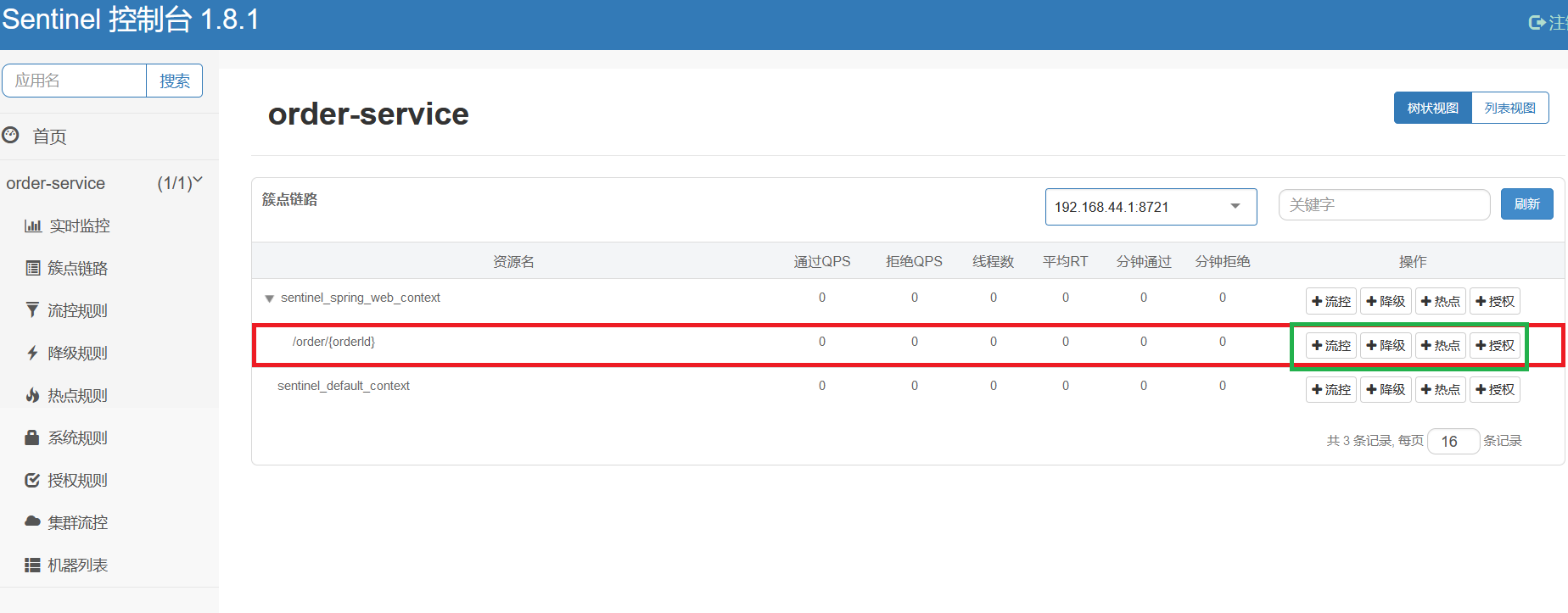Add 热点 rule for sentinel_spring_web_context

click(x=1441, y=301)
